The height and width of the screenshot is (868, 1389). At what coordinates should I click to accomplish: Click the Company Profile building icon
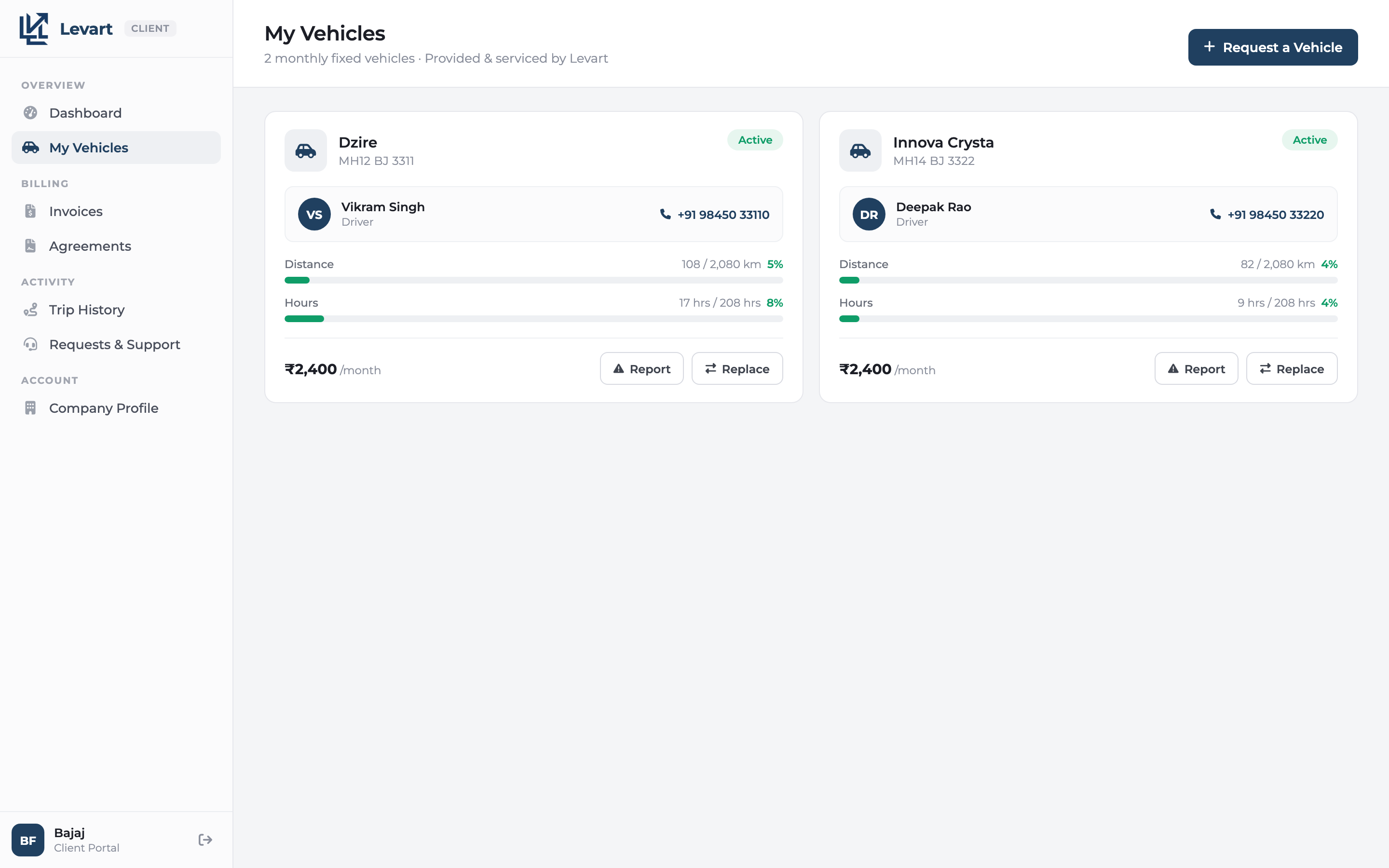(x=30, y=407)
